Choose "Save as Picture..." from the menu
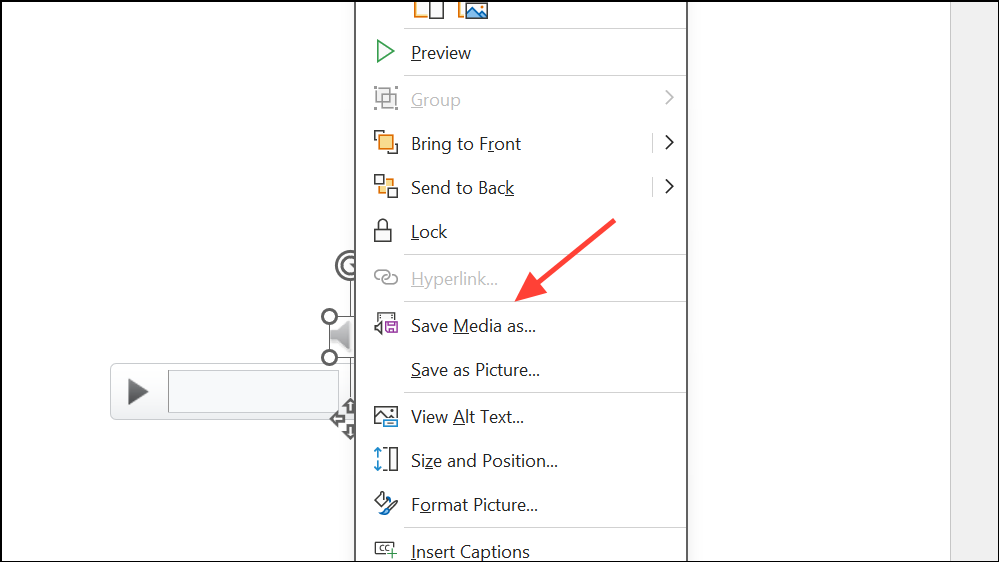 [x=475, y=370]
